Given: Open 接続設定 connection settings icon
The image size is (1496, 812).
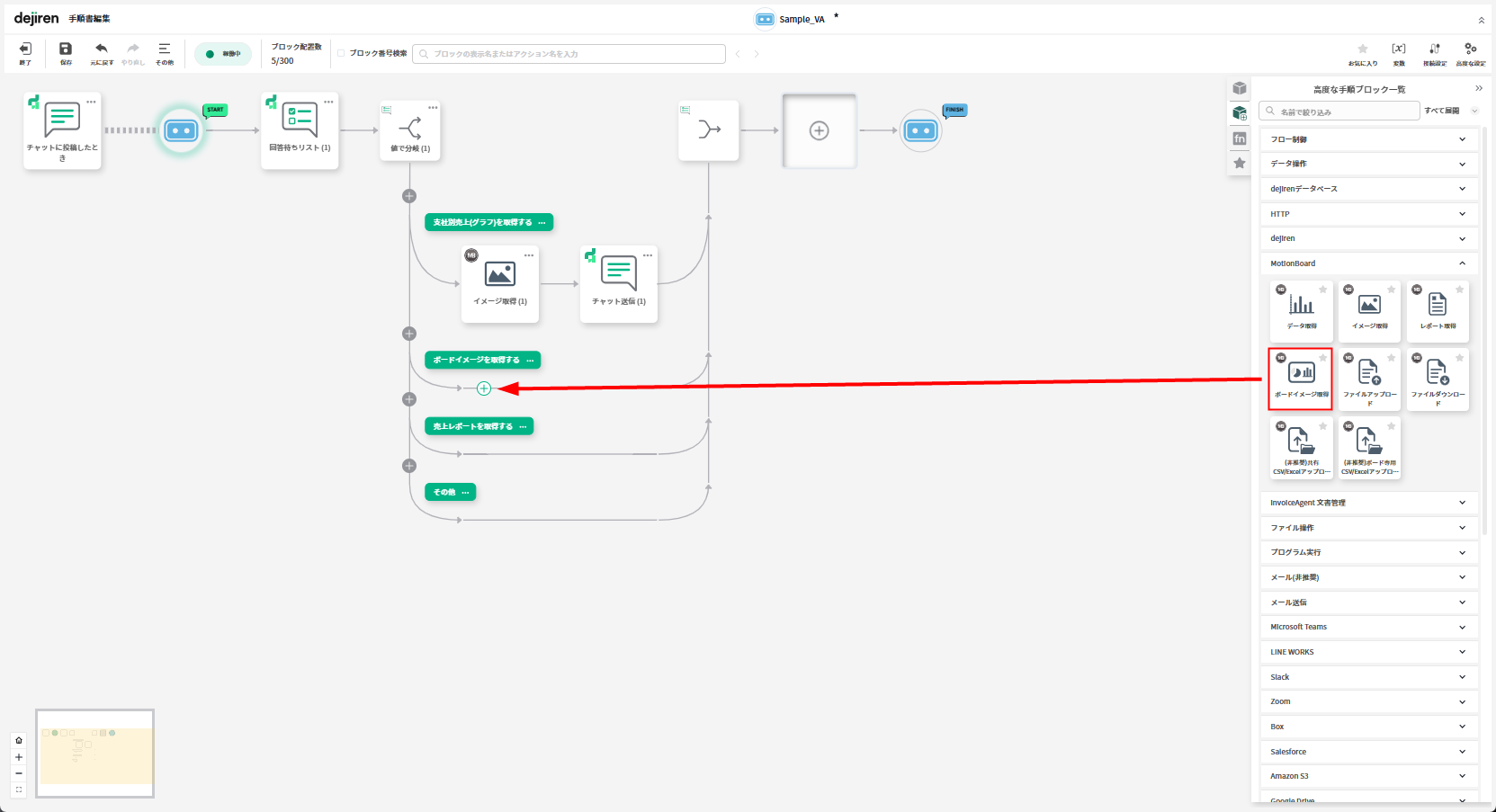Looking at the screenshot, I should click(x=1434, y=49).
